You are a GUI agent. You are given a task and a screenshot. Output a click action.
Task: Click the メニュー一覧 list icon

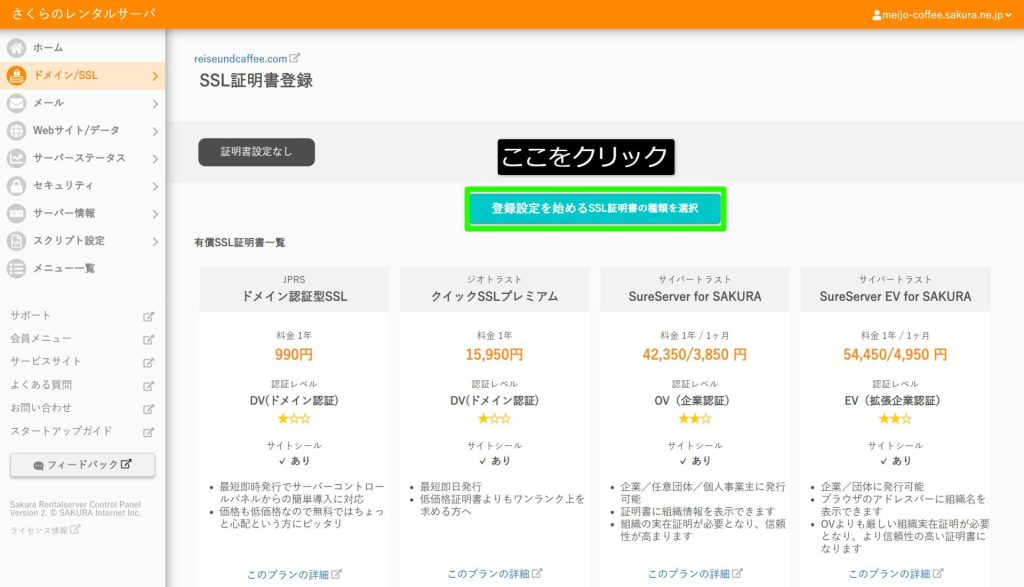(16, 268)
